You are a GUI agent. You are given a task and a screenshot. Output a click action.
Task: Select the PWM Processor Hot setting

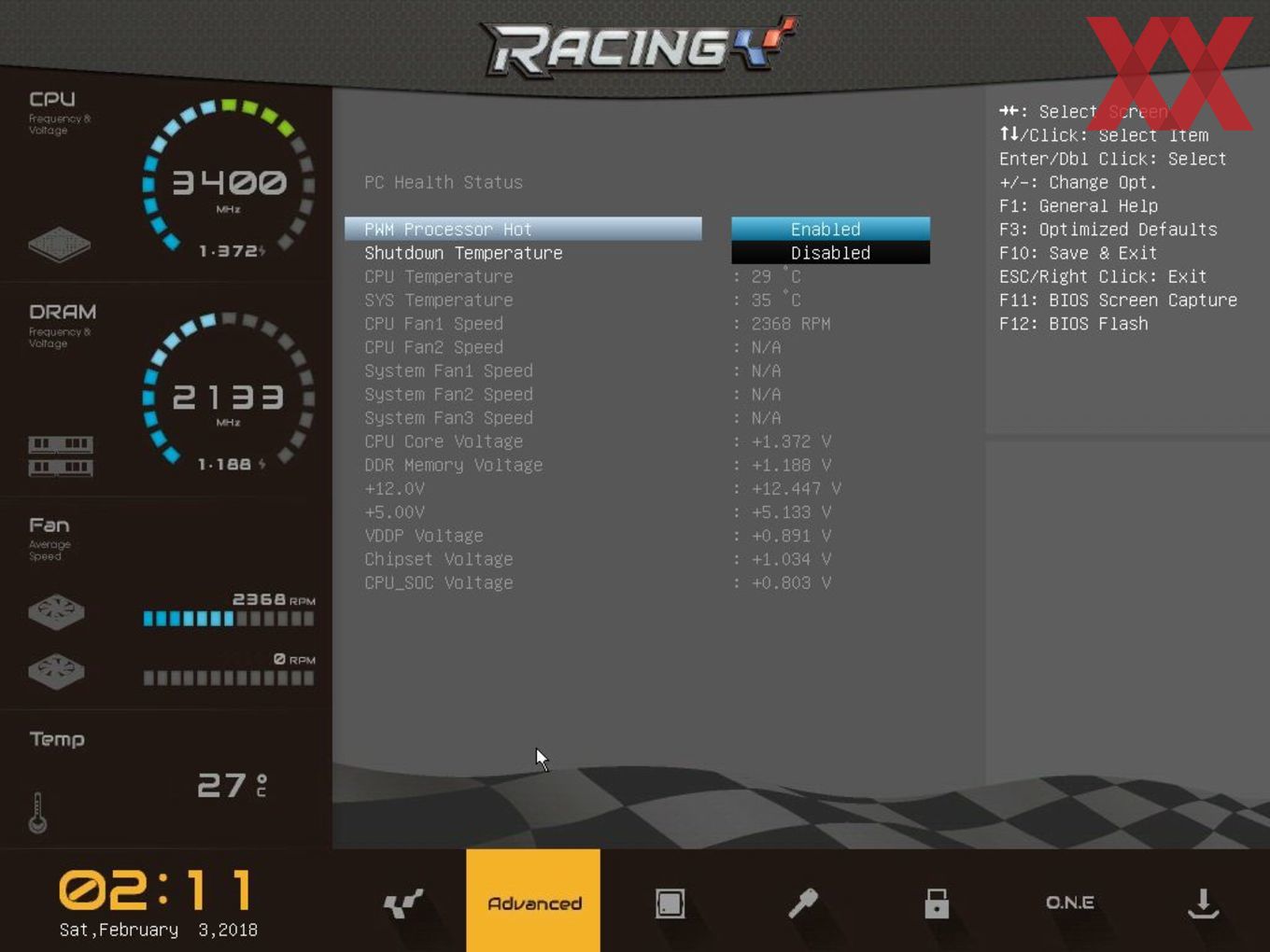523,229
